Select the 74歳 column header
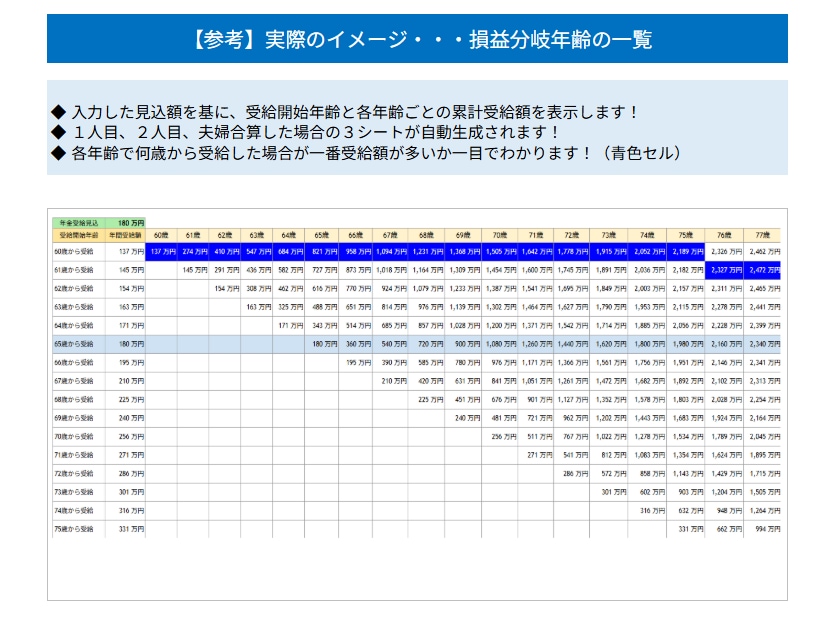The image size is (834, 631). pyautogui.click(x=647, y=235)
